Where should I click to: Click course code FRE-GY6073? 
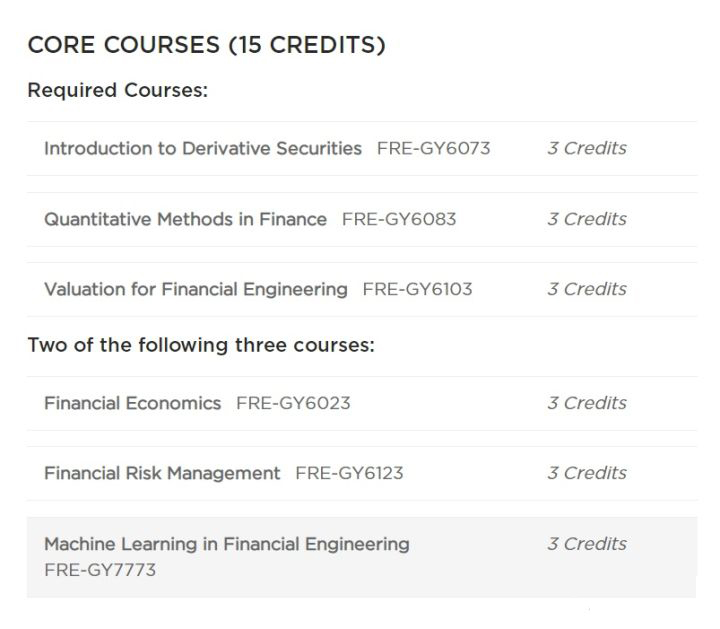(433, 148)
